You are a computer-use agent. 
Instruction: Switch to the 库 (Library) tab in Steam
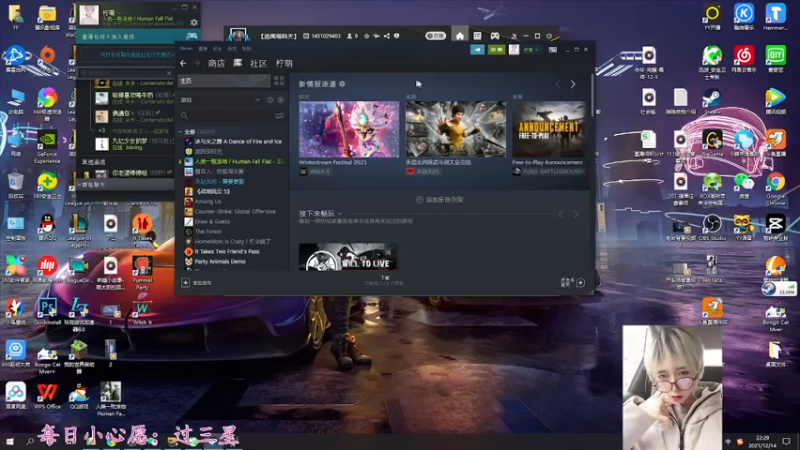tap(238, 63)
